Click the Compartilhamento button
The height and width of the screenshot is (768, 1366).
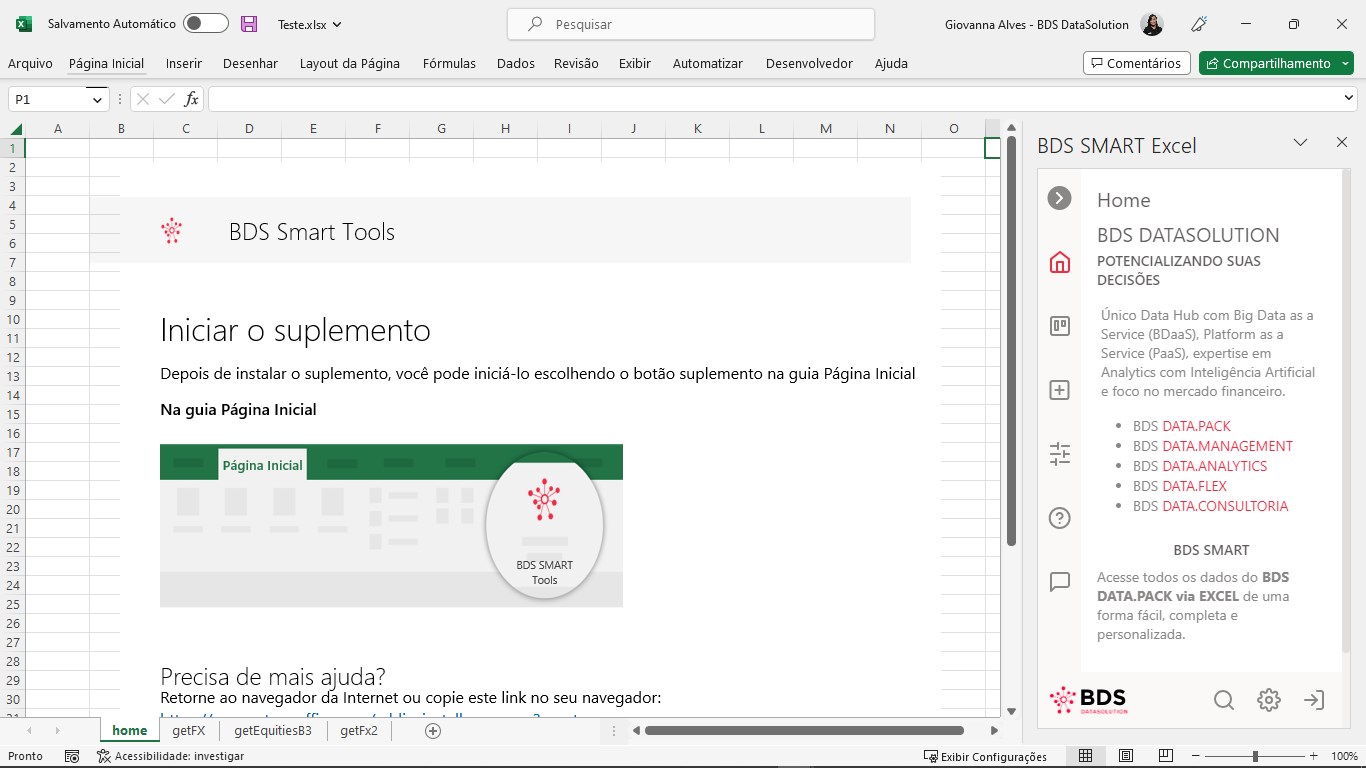tap(1276, 63)
